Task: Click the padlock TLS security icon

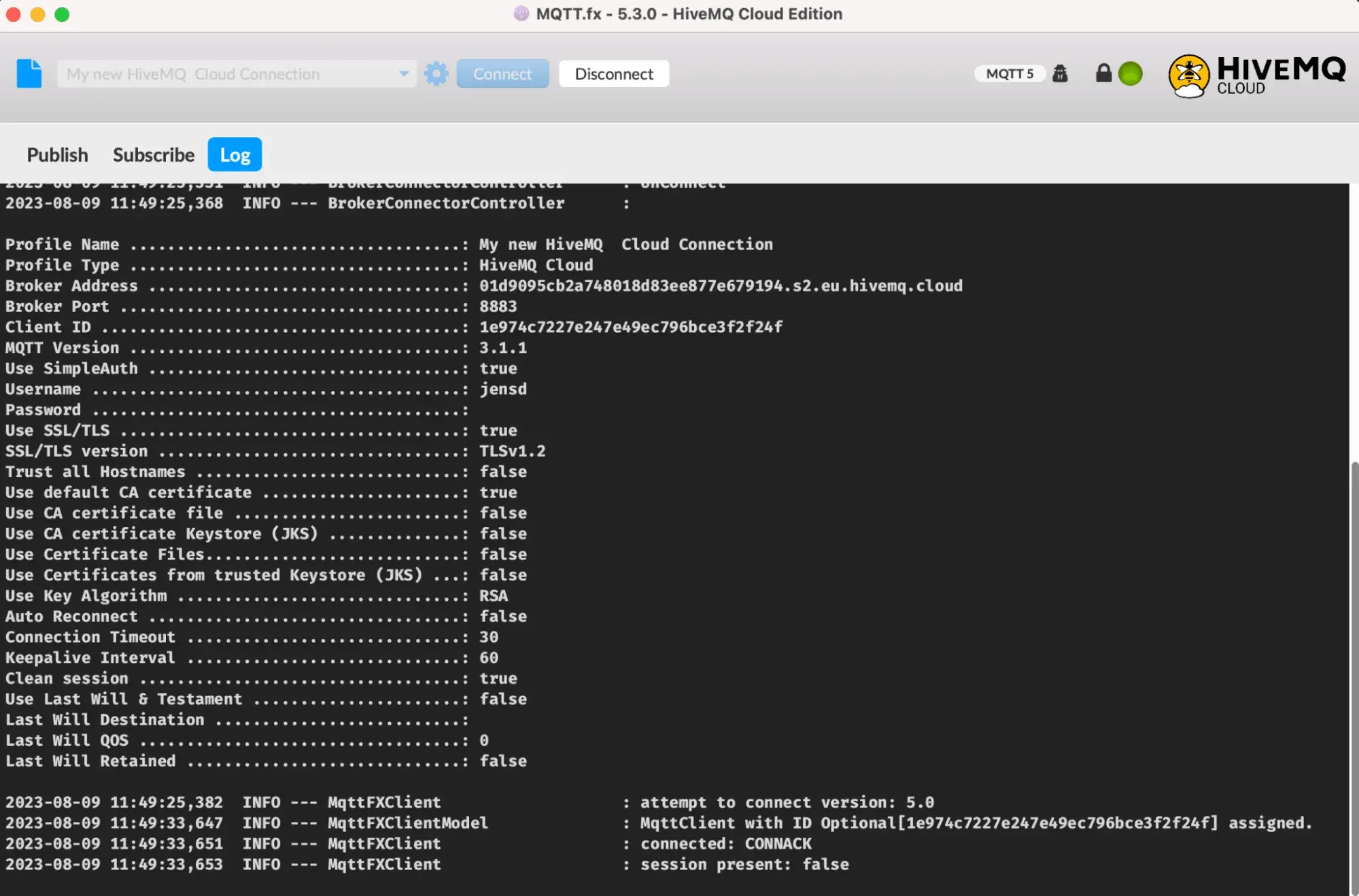Action: pyautogui.click(x=1103, y=73)
